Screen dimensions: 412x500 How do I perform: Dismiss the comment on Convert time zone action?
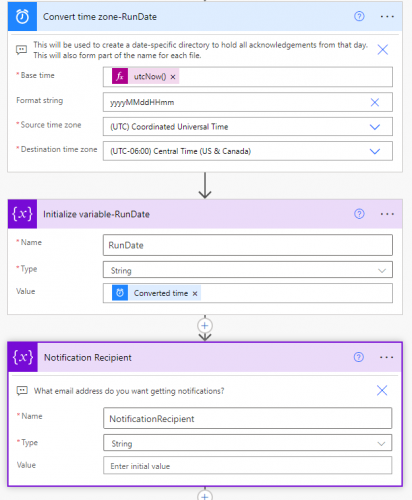(x=382, y=50)
